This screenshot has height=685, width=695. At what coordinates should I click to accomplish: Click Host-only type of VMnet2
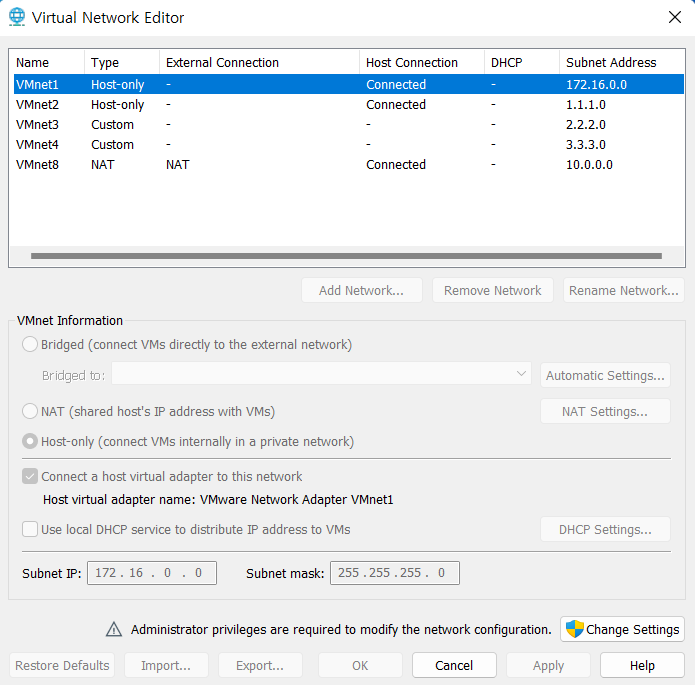pos(117,105)
